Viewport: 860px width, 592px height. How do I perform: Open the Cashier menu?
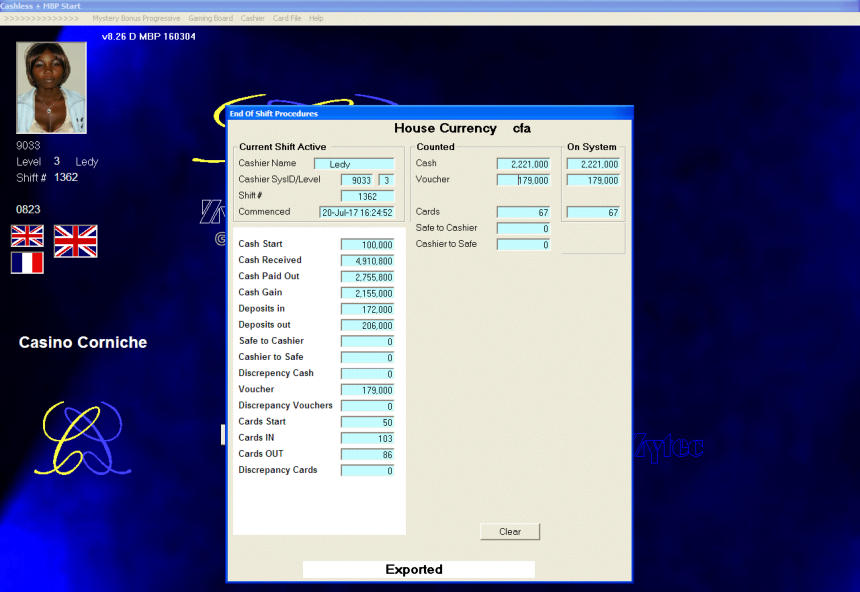click(x=252, y=18)
